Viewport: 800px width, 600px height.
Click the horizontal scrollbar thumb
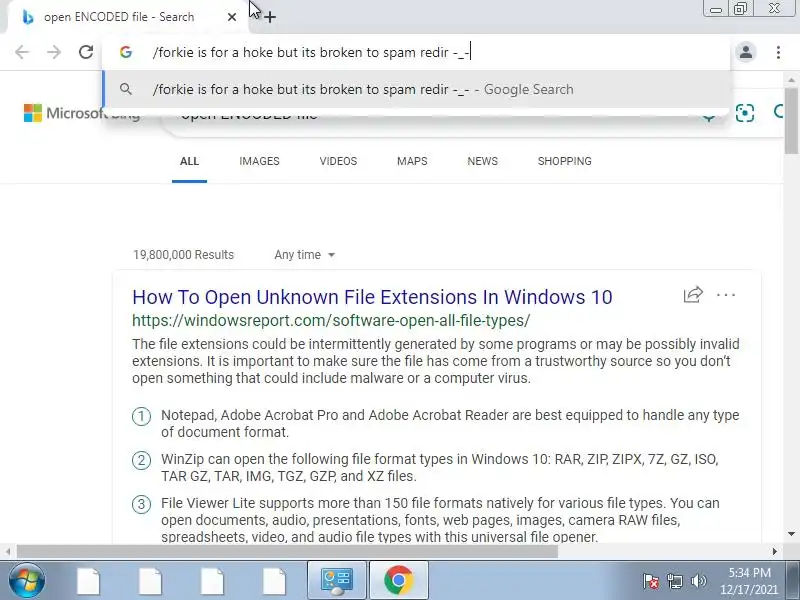(x=287, y=552)
